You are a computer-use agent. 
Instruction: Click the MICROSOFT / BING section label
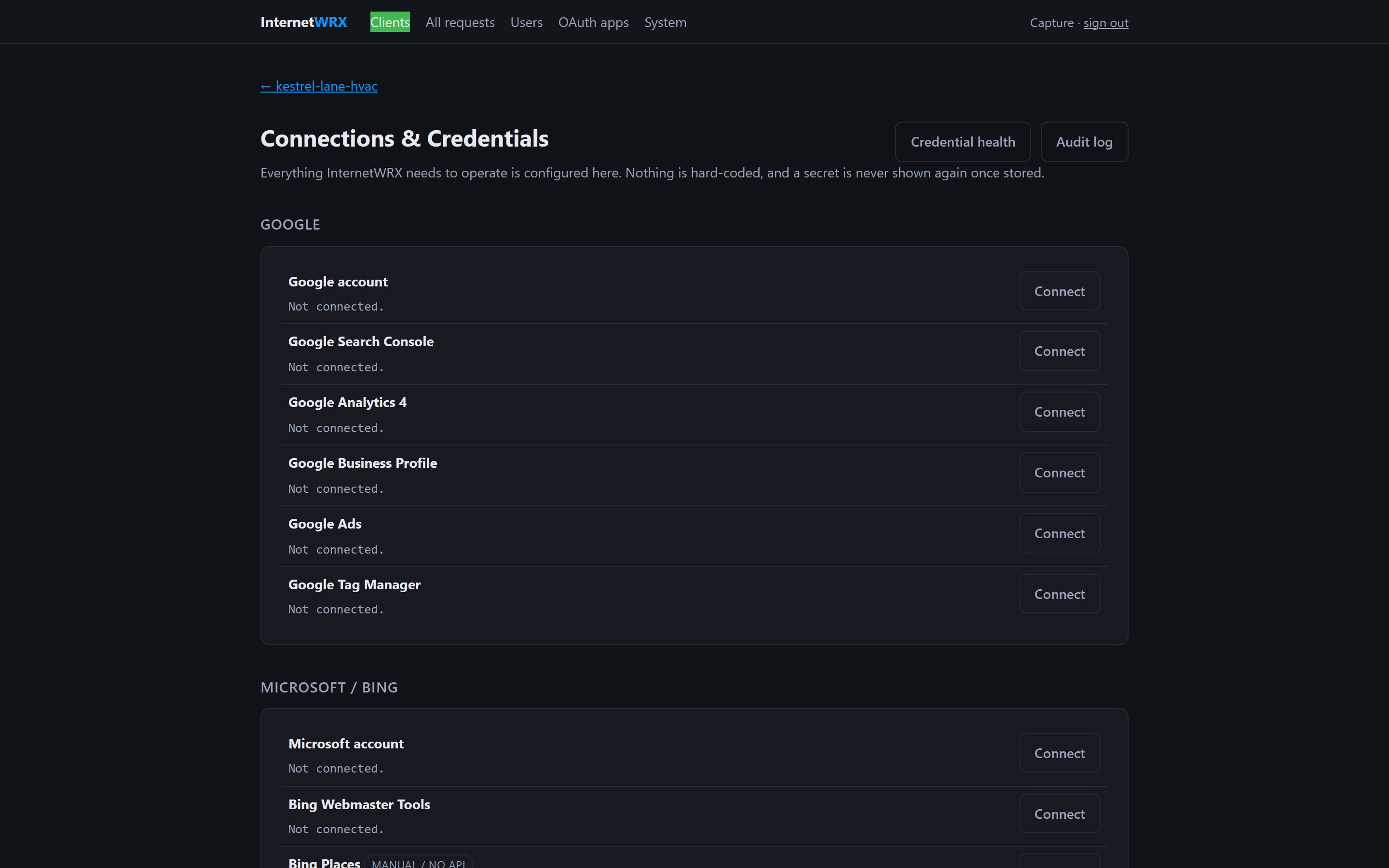pyautogui.click(x=329, y=687)
